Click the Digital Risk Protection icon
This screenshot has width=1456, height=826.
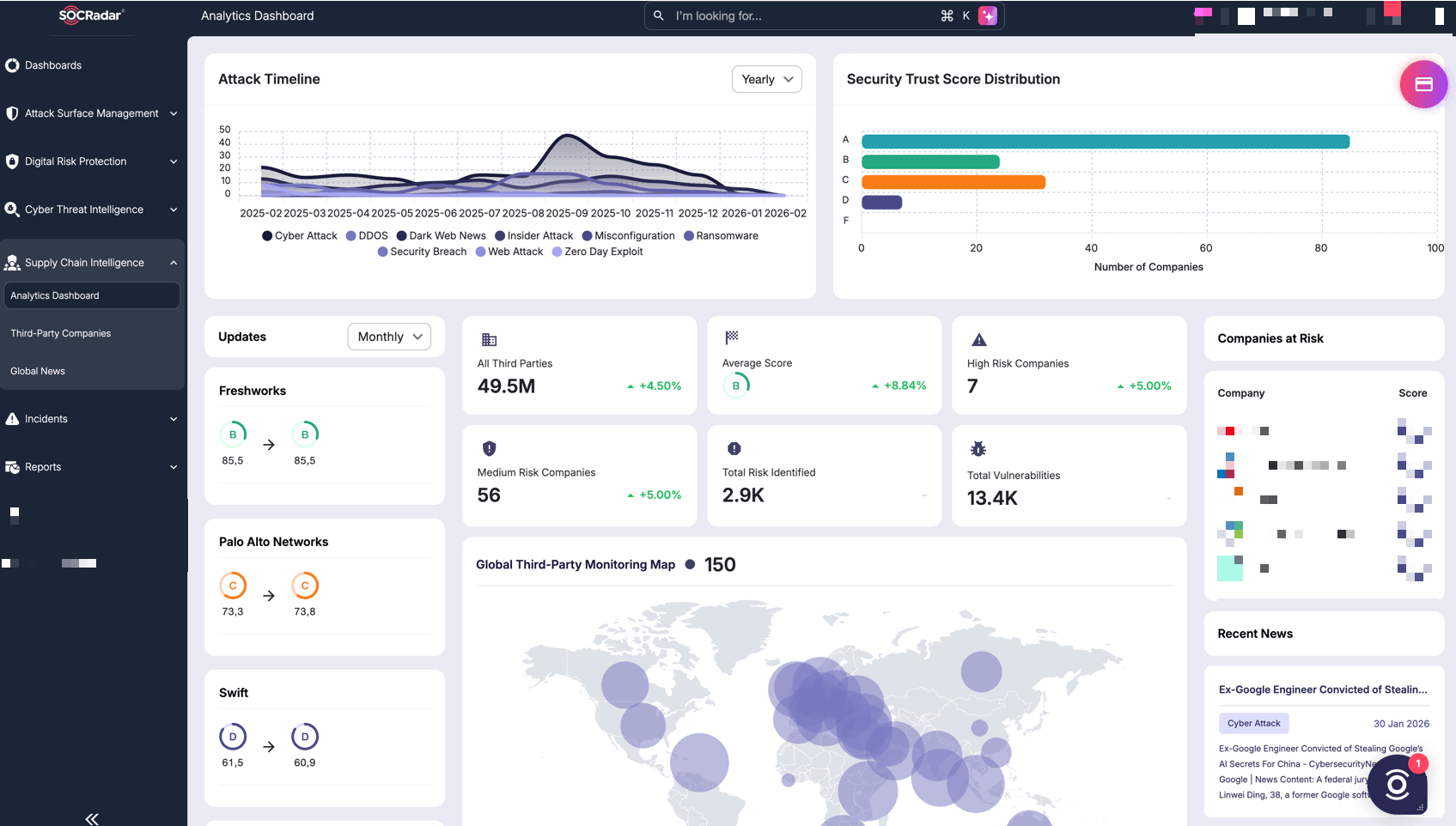pos(12,161)
